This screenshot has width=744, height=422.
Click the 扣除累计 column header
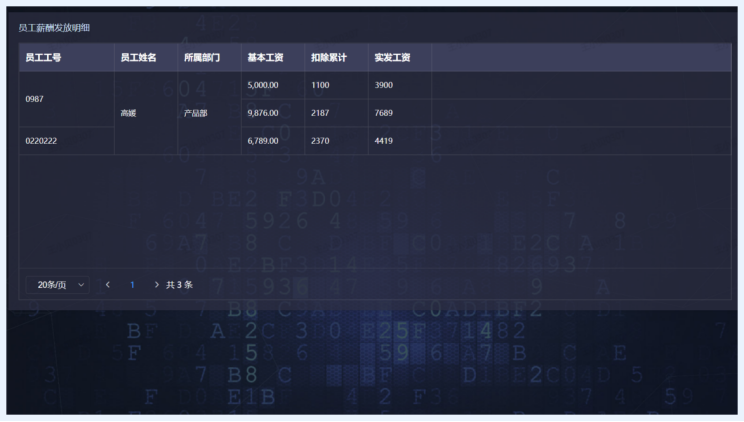pos(328,58)
